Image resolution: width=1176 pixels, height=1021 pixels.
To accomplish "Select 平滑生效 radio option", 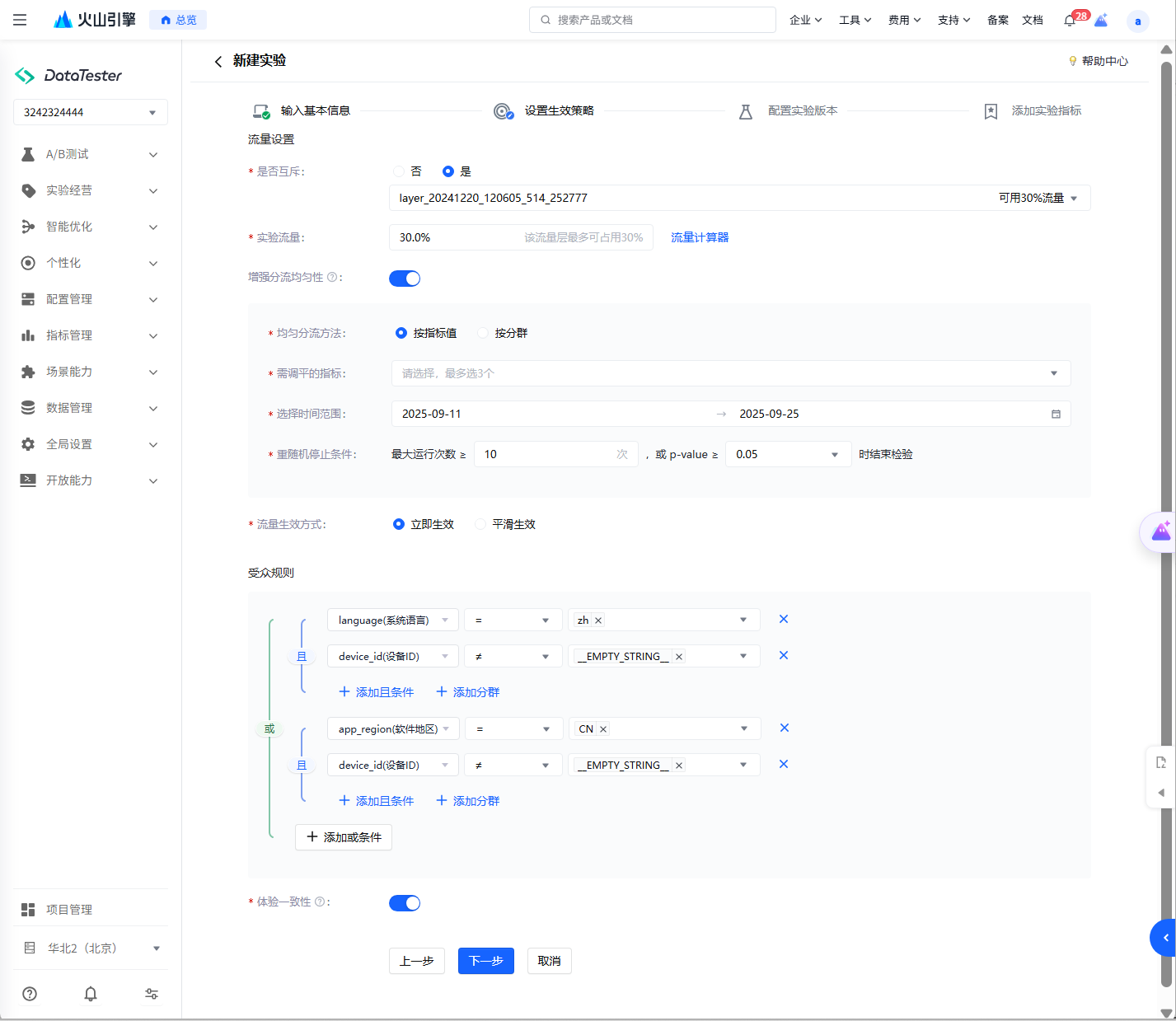I will coord(480,524).
